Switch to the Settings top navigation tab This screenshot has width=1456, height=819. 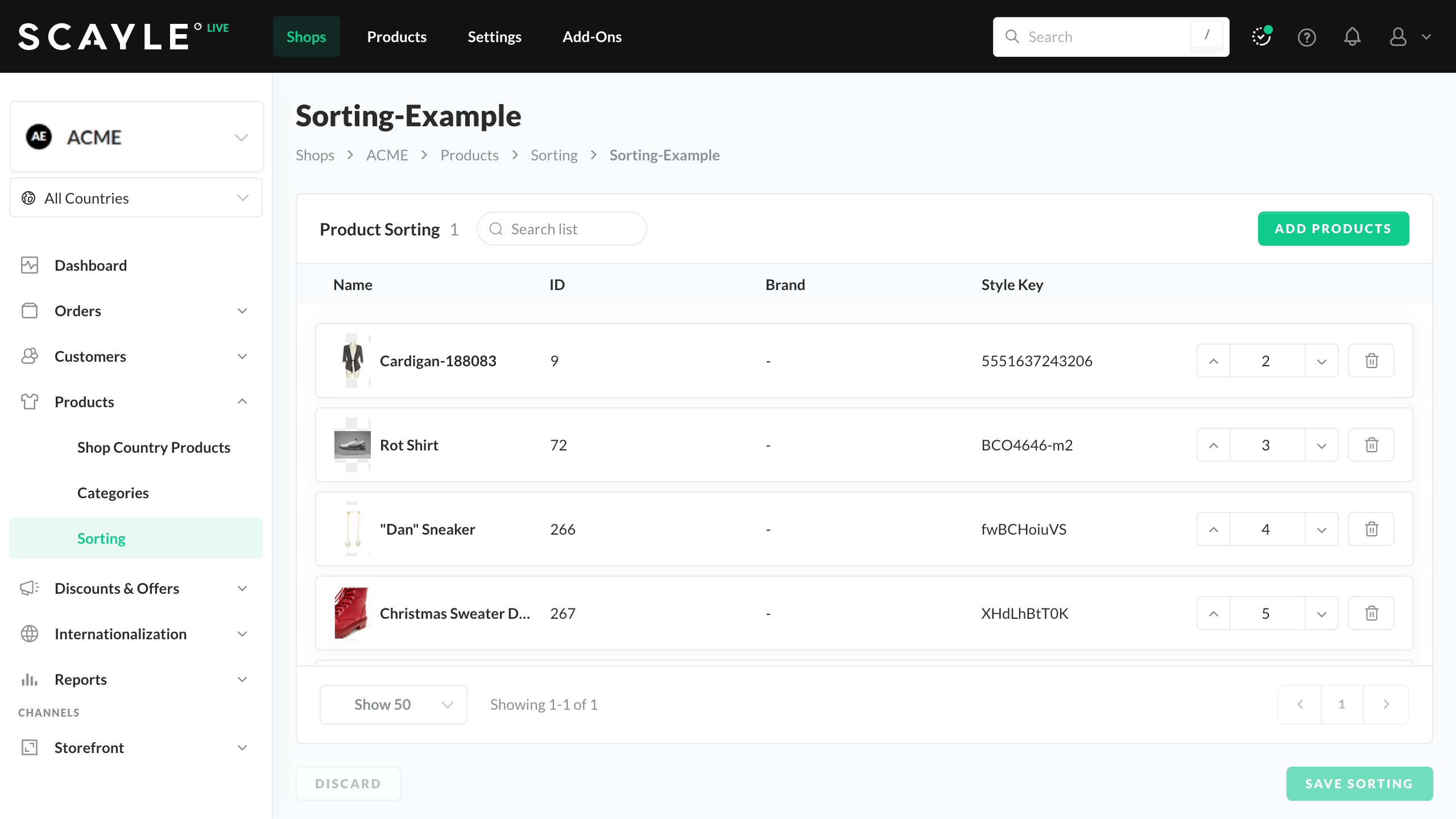pyautogui.click(x=494, y=37)
